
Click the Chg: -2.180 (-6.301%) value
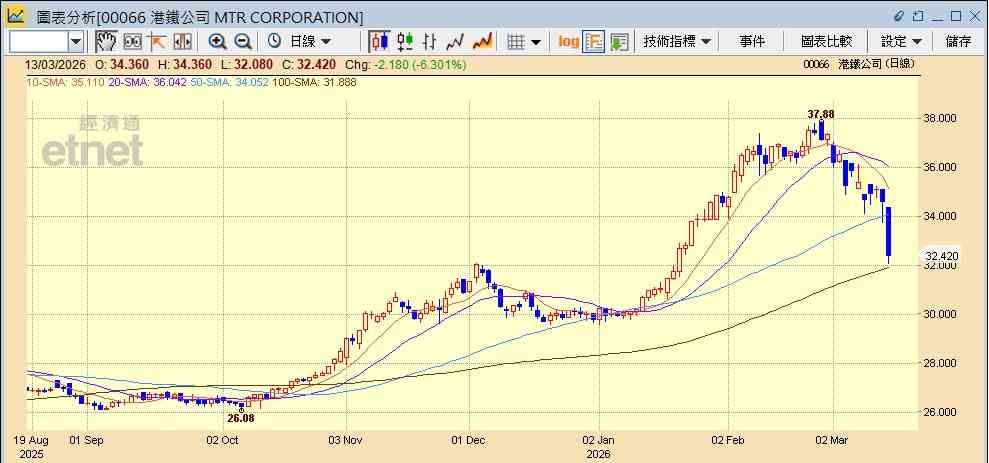(407, 64)
